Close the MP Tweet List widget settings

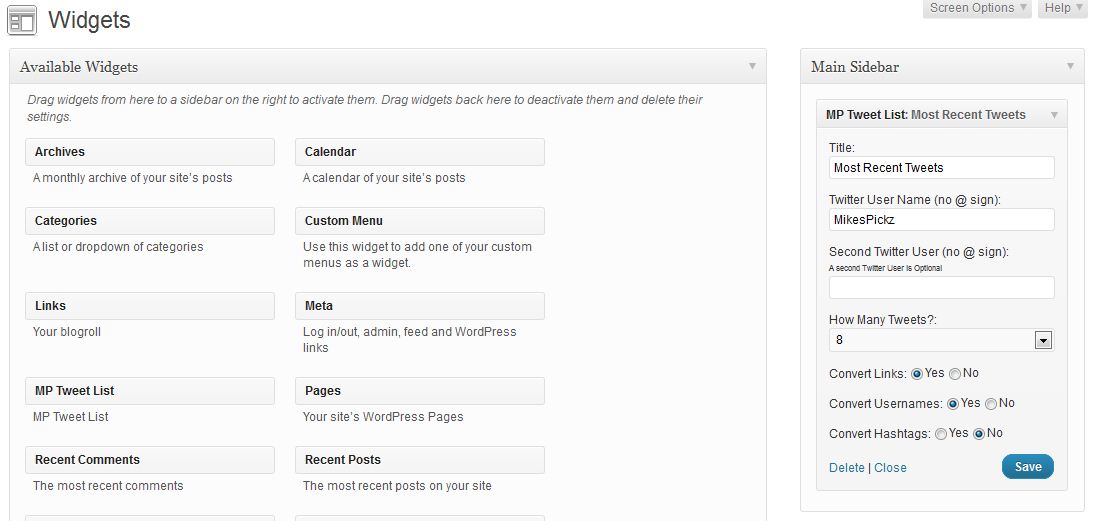890,468
